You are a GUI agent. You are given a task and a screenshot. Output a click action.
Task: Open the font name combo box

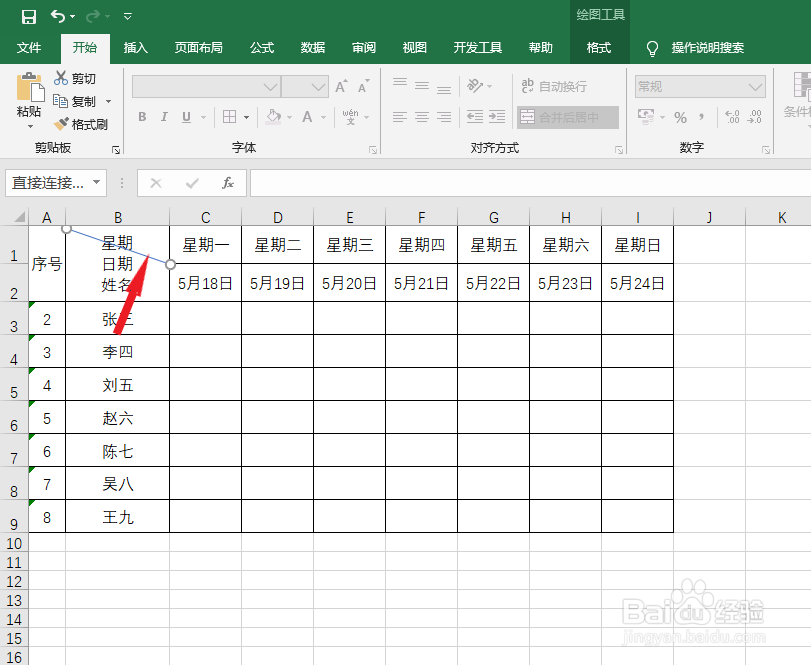(206, 87)
